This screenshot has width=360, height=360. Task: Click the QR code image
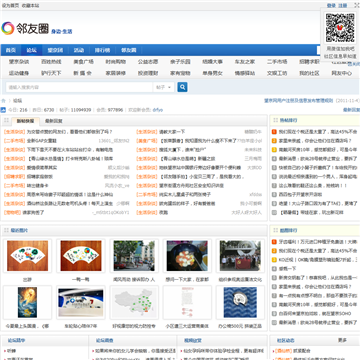pyautogui.click(x=340, y=28)
